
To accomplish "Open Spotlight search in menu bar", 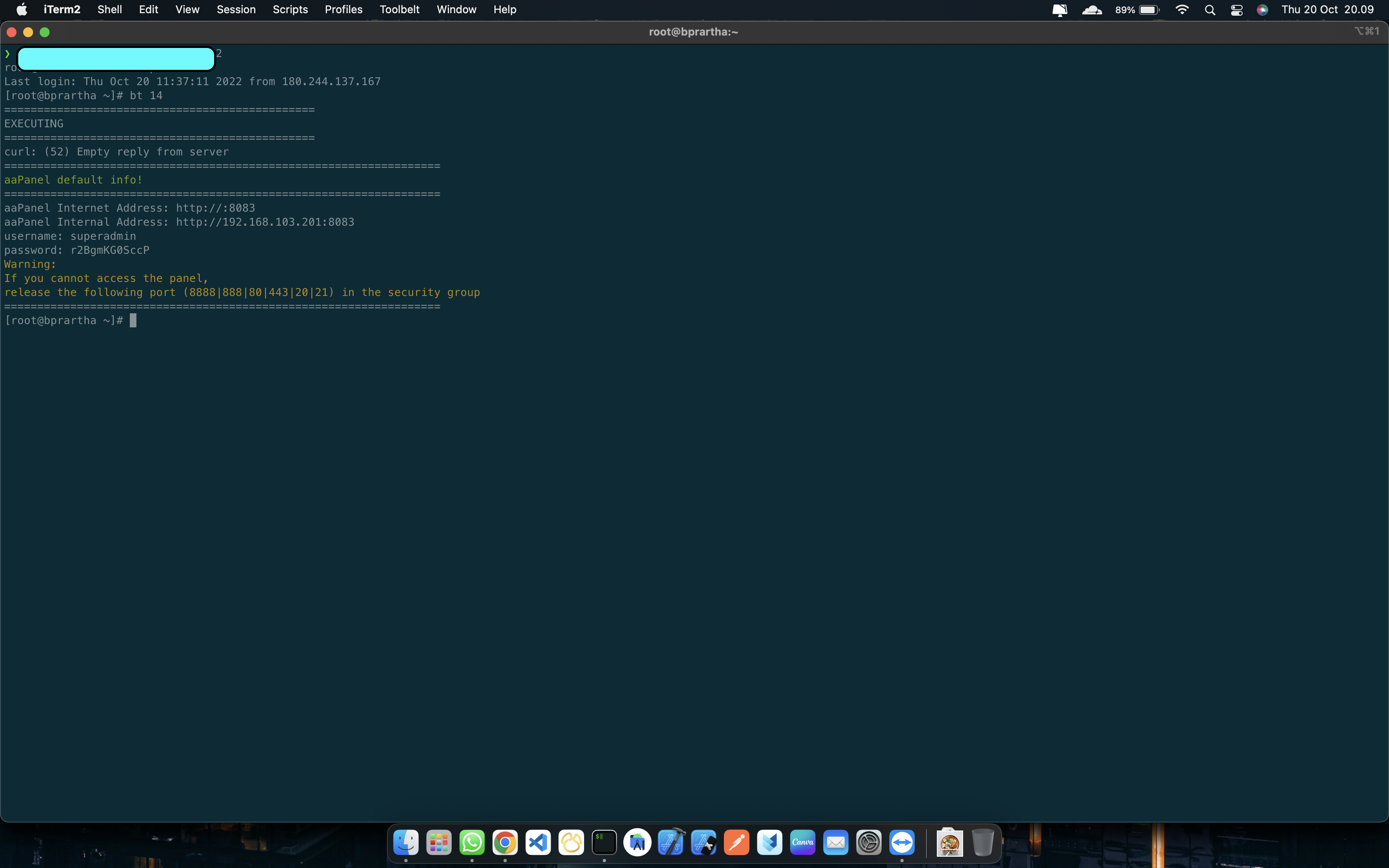I will click(1209, 10).
